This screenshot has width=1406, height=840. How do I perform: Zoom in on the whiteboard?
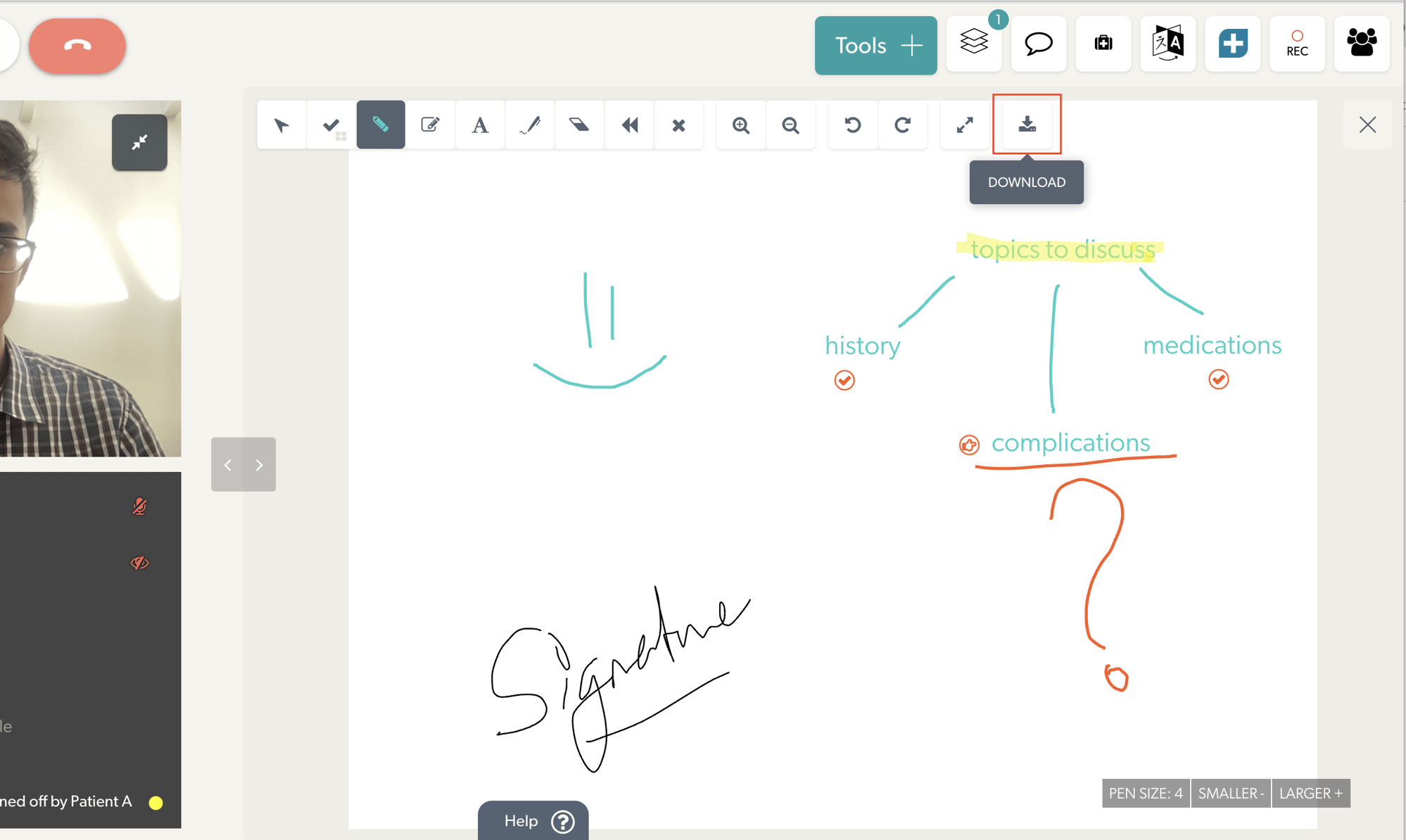pos(741,125)
